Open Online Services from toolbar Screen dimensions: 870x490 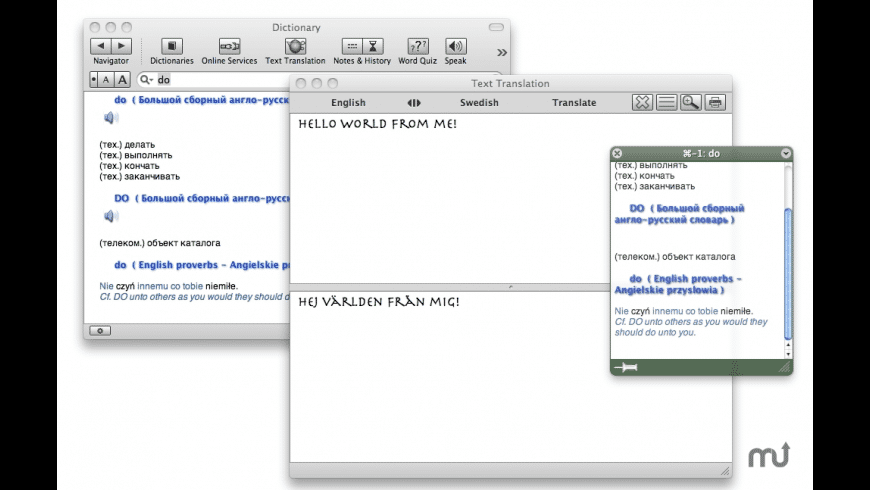tap(229, 46)
